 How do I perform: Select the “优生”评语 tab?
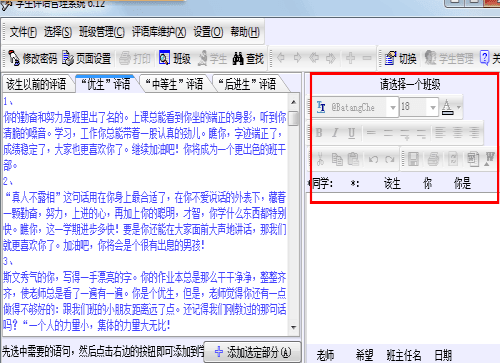click(x=106, y=84)
